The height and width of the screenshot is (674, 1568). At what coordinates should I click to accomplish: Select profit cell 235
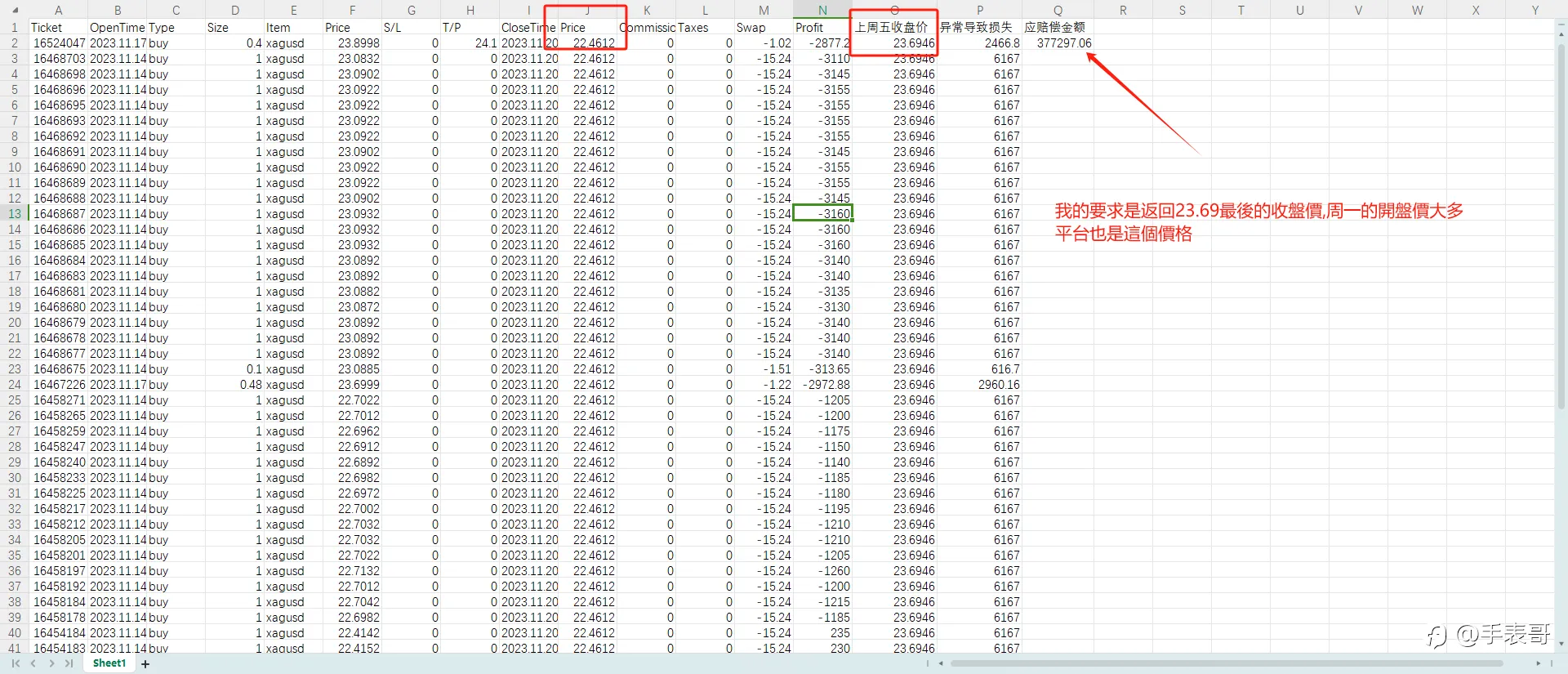pos(823,632)
